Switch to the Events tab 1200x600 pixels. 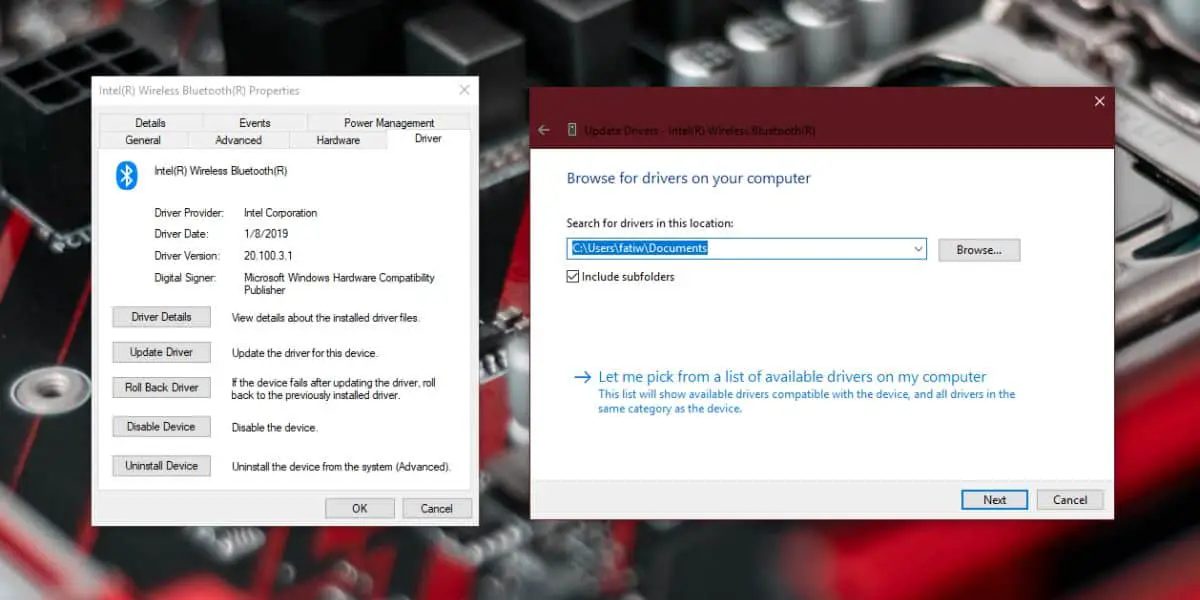pyautogui.click(x=255, y=123)
